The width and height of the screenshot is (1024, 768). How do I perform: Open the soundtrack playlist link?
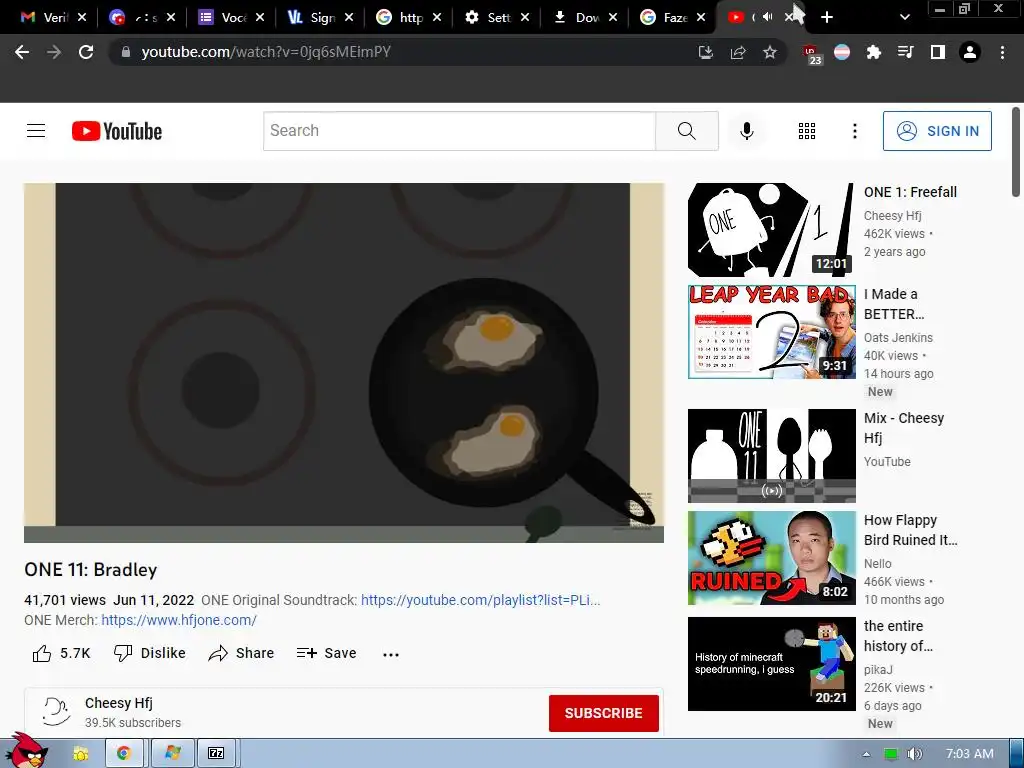481,600
